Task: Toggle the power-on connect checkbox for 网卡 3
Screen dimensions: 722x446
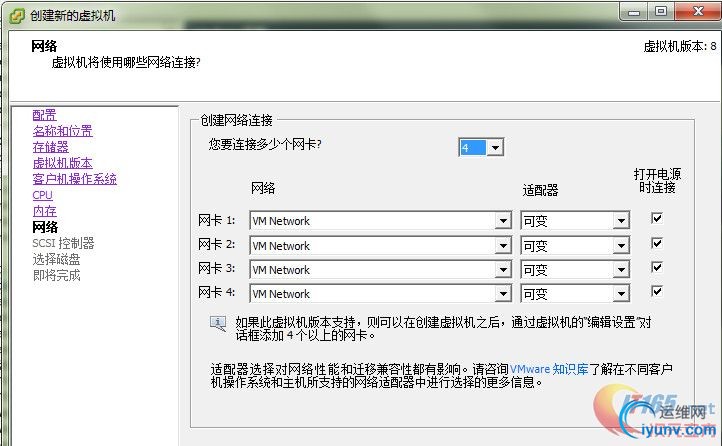Action: click(x=657, y=267)
